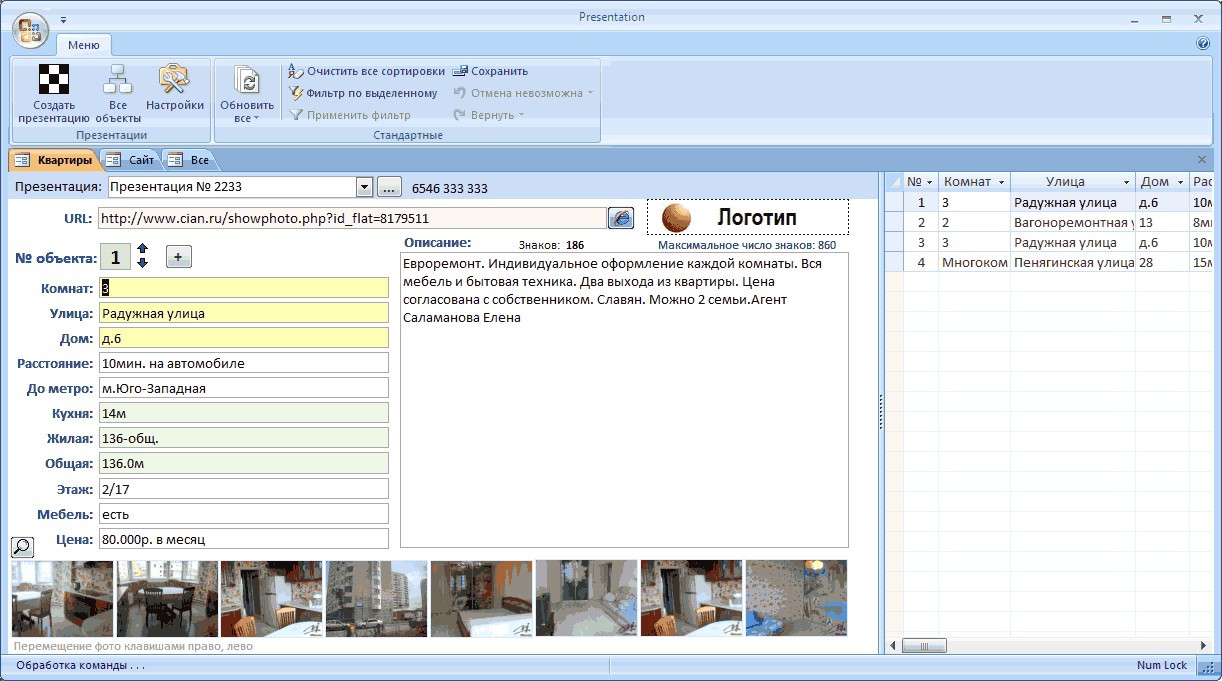Click the plus button to add object
The height and width of the screenshot is (681, 1222).
(178, 257)
